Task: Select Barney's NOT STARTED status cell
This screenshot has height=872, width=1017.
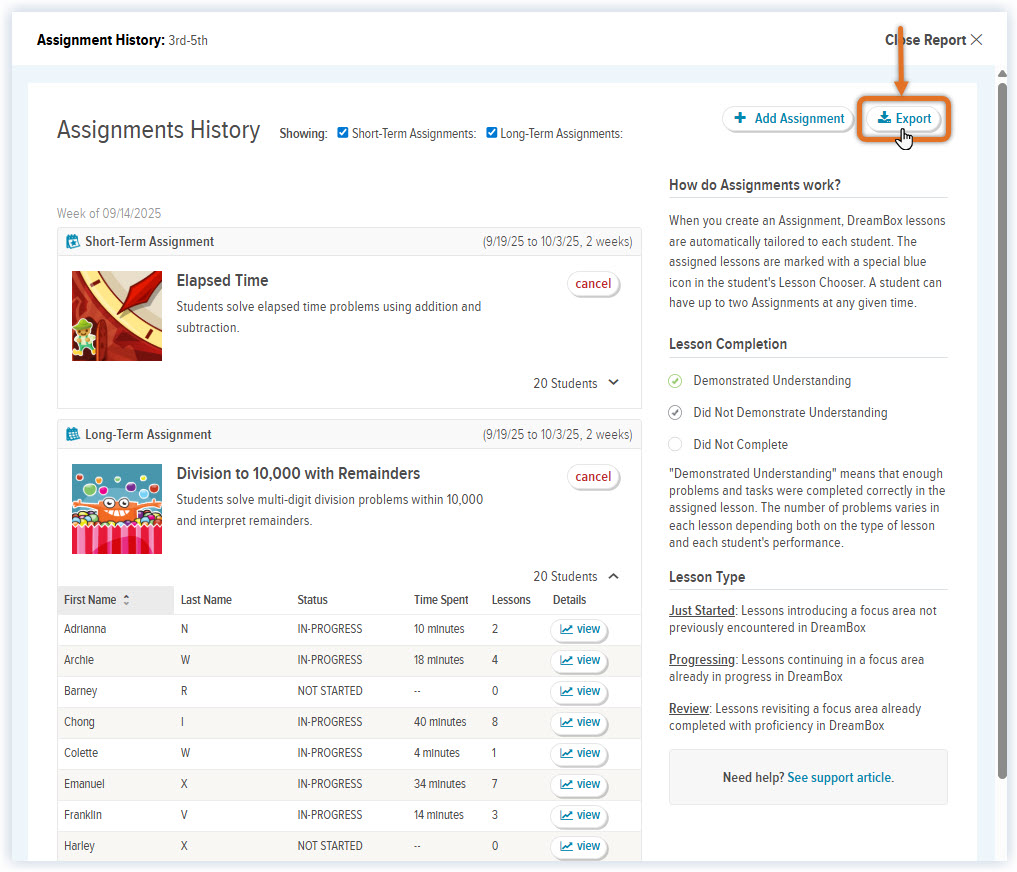Action: point(330,692)
